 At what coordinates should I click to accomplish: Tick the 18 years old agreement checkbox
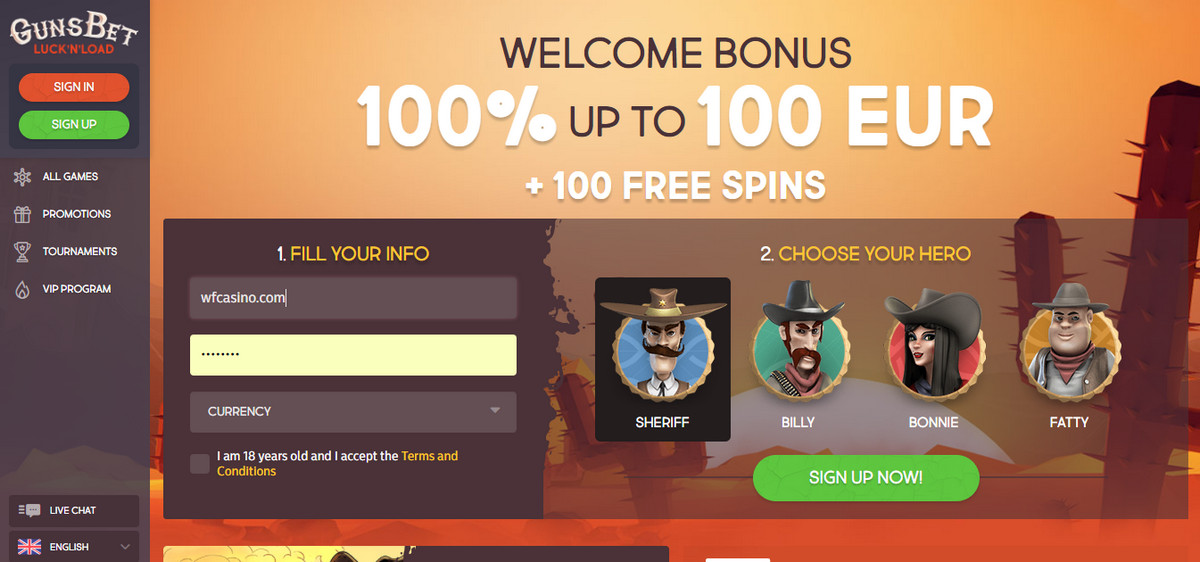click(200, 464)
